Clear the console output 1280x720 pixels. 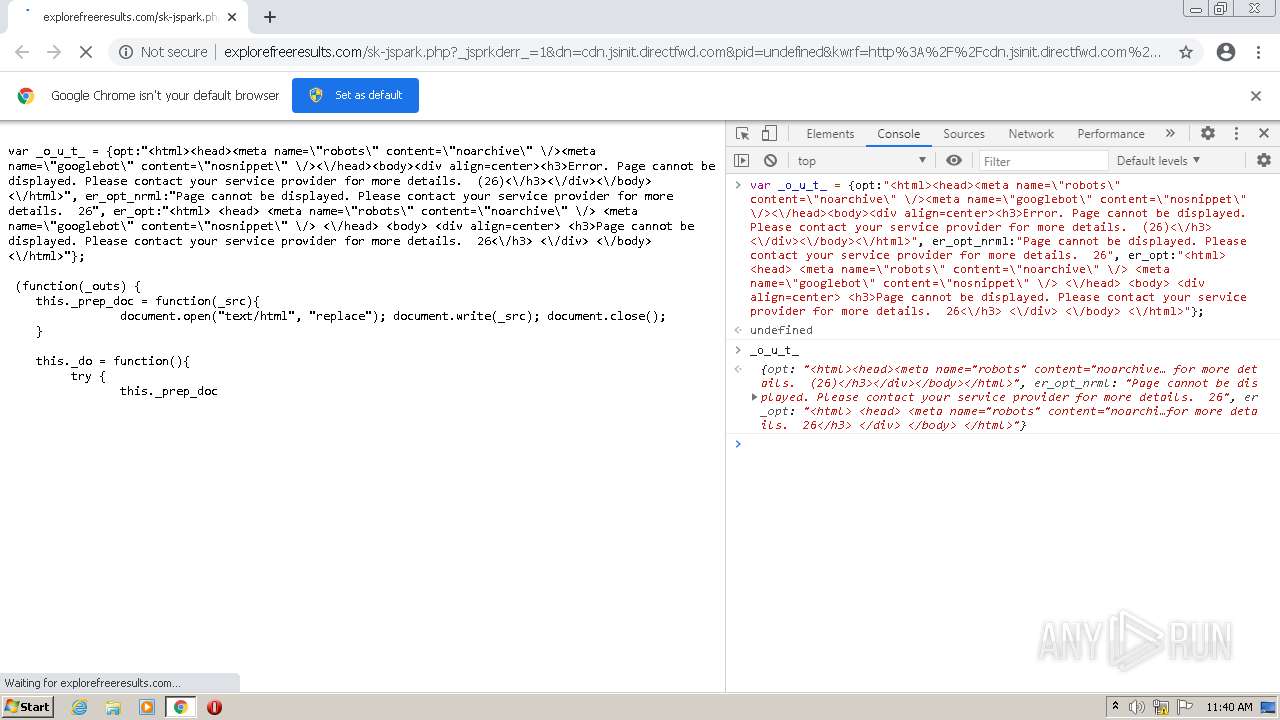770,160
